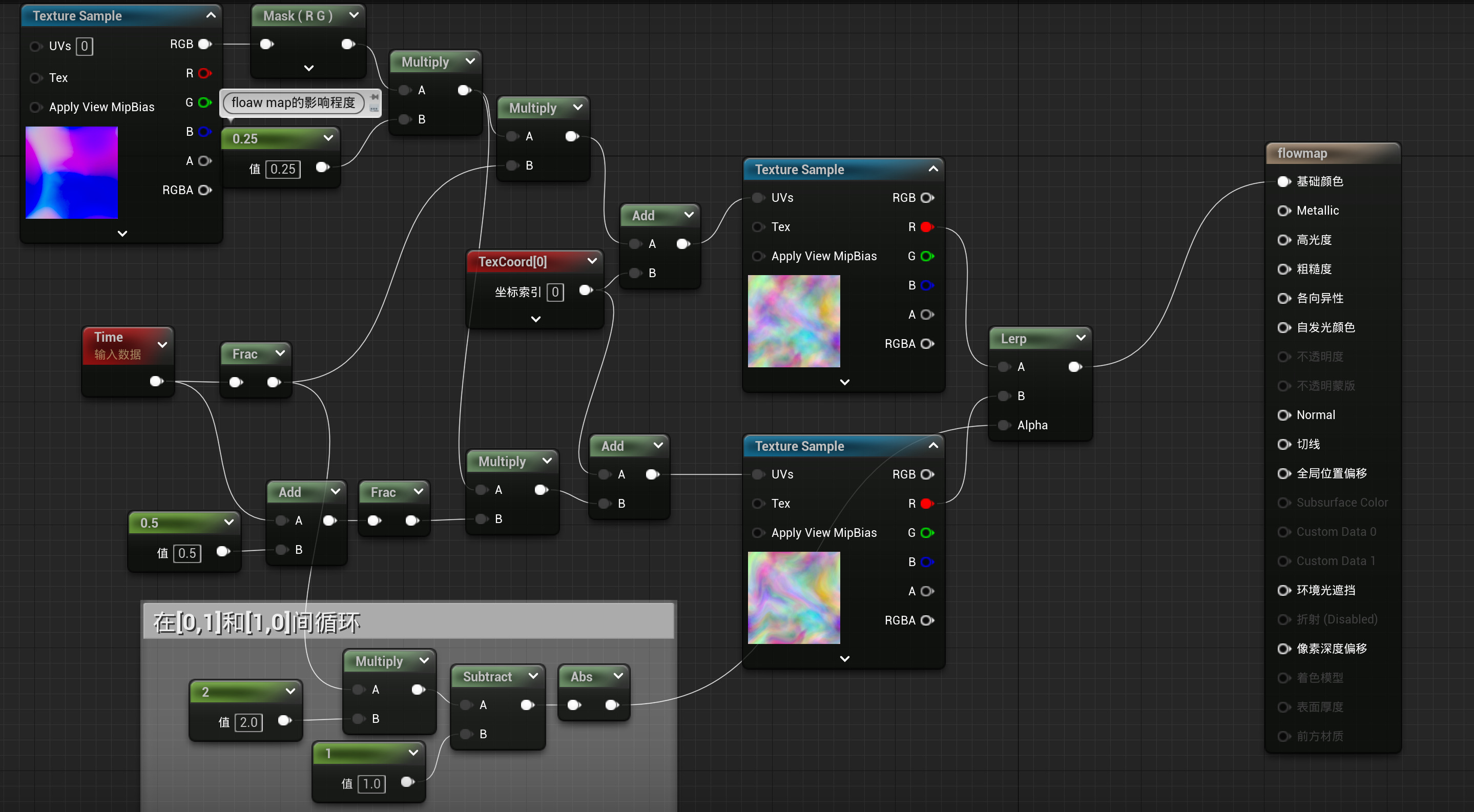The image size is (1474, 812).
Task: Click the 自发光颜色 input pin on flowmap node
Action: (x=1283, y=327)
